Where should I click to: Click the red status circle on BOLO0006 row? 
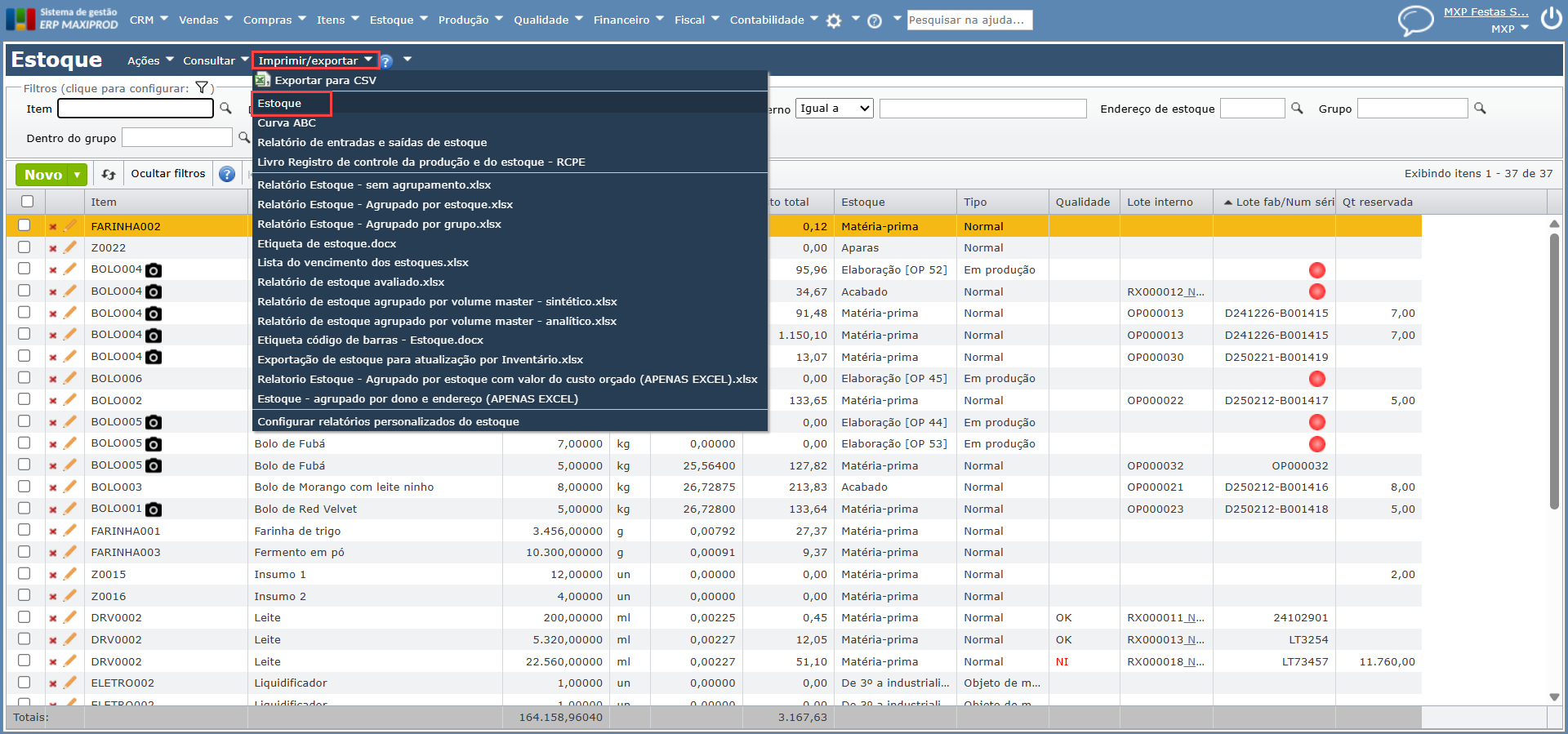tap(1316, 379)
